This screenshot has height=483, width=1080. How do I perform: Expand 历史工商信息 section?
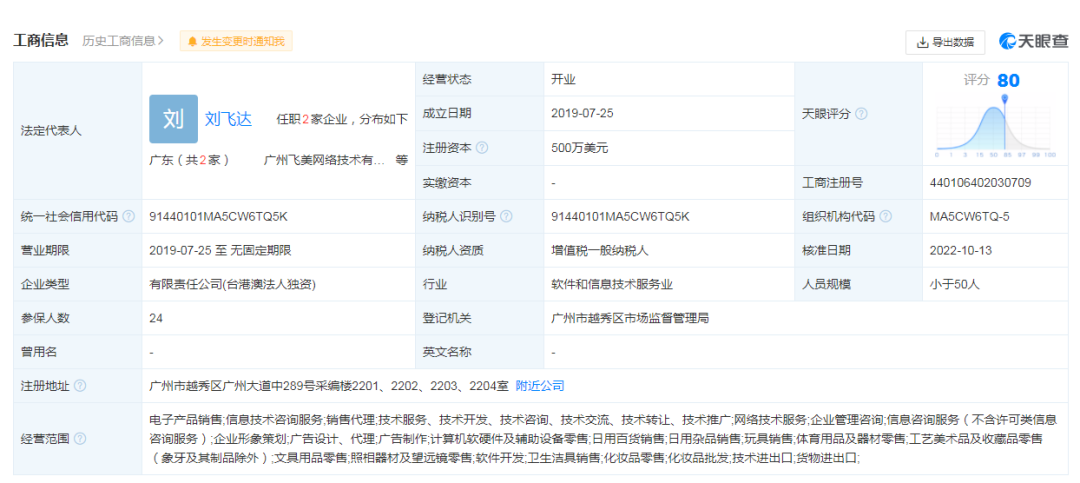point(123,41)
